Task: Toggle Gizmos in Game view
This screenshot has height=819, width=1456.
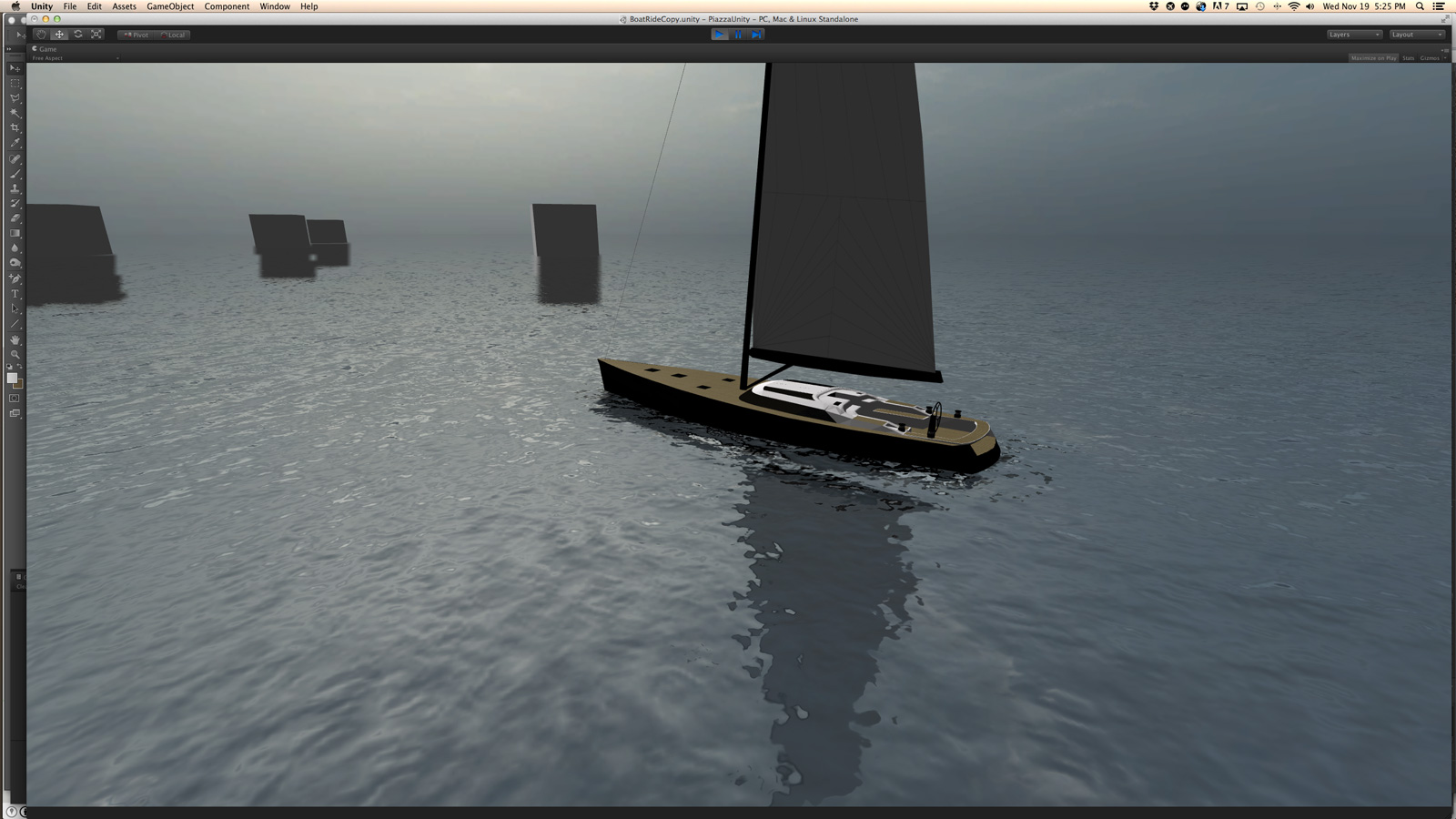Action: tap(1430, 58)
